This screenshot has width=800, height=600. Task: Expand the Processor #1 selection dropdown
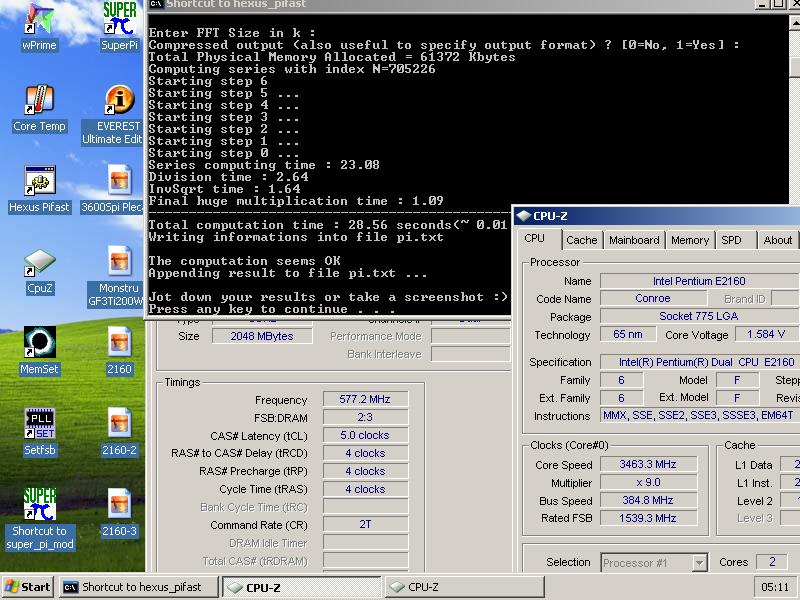coord(699,563)
